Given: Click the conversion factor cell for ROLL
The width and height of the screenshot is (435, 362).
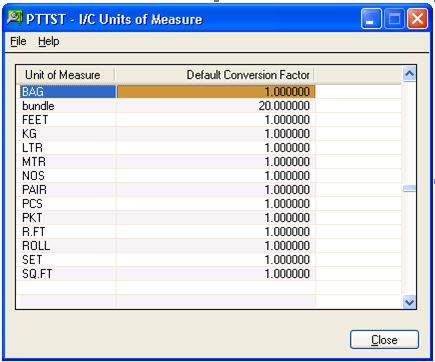Looking at the screenshot, I should (x=216, y=246).
